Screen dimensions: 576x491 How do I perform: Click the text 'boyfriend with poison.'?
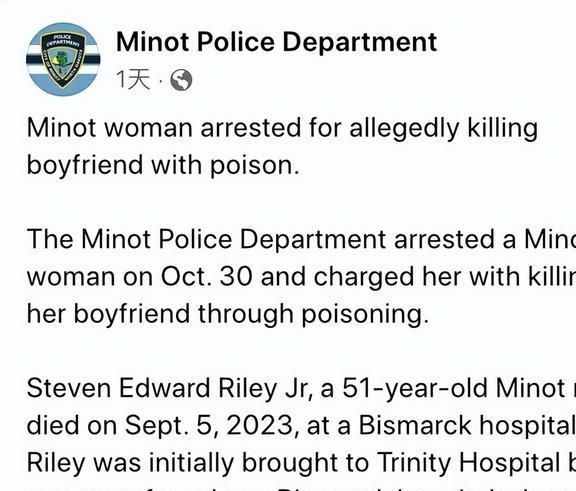(x=163, y=166)
